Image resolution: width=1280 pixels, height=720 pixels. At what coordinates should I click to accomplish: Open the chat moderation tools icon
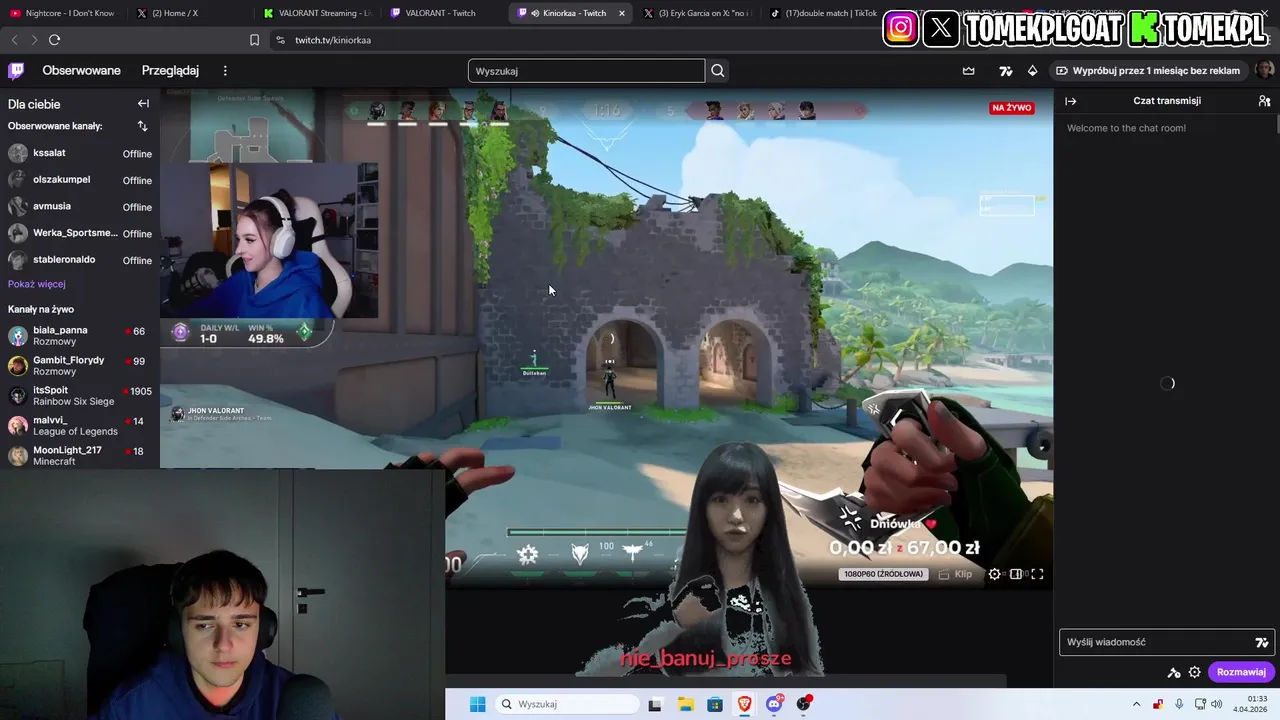[x=1174, y=672]
